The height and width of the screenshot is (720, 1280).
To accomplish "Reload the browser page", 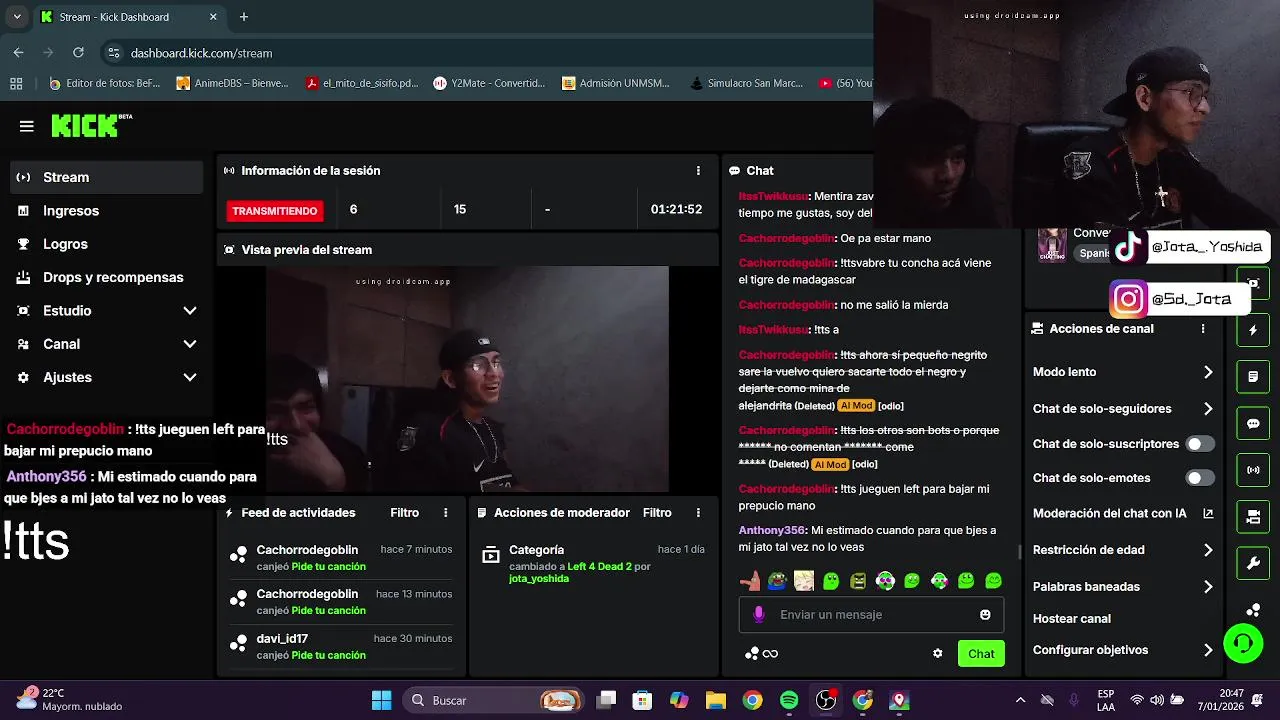I will coord(78,53).
